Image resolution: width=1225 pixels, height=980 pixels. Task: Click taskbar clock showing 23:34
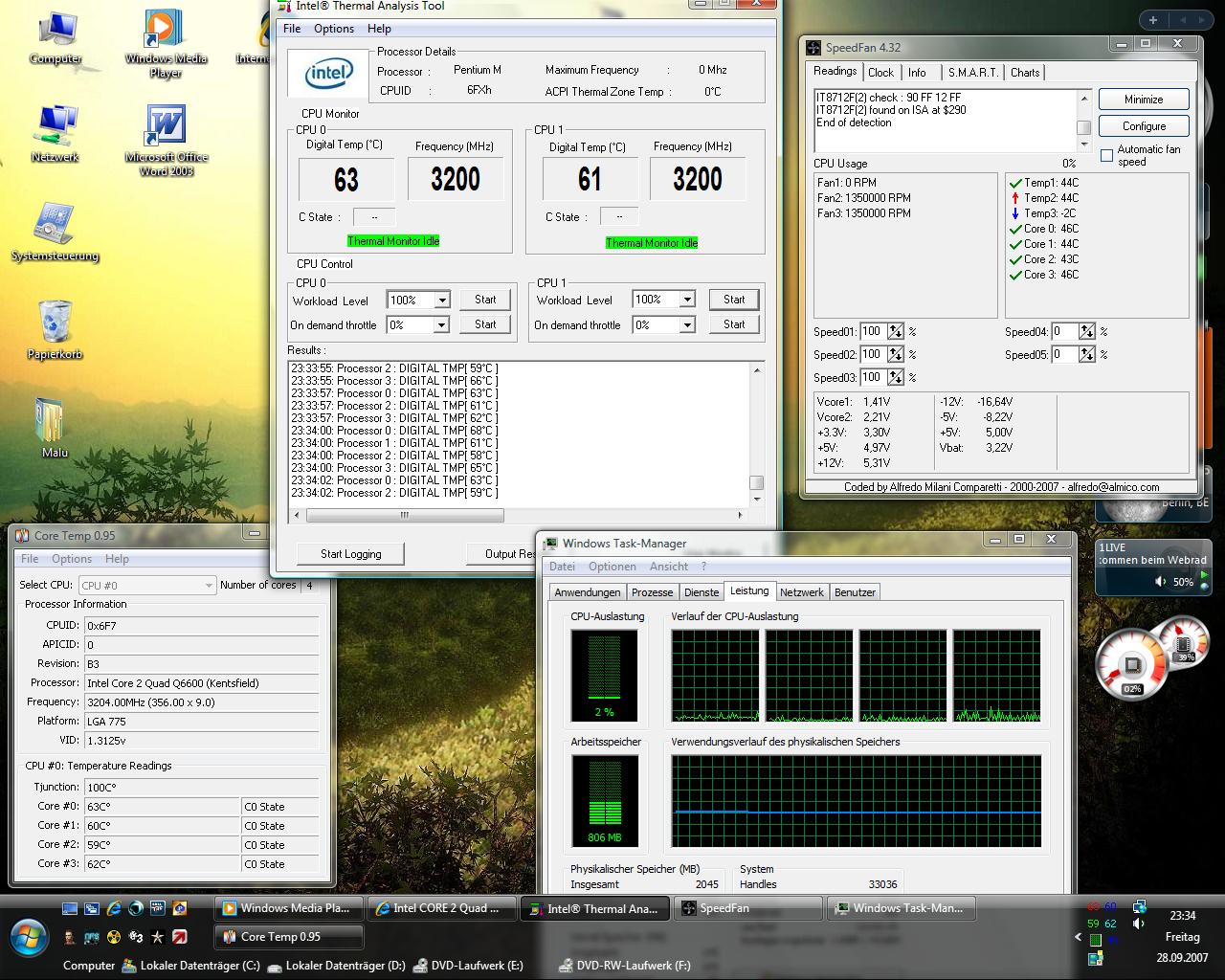pyautogui.click(x=1183, y=916)
